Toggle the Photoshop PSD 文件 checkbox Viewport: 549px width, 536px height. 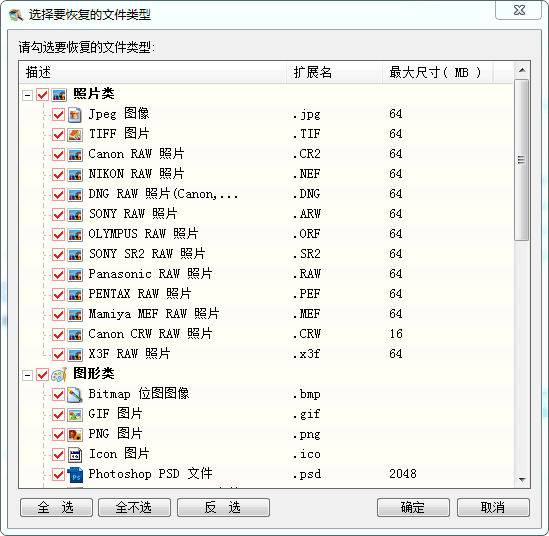tap(58, 475)
